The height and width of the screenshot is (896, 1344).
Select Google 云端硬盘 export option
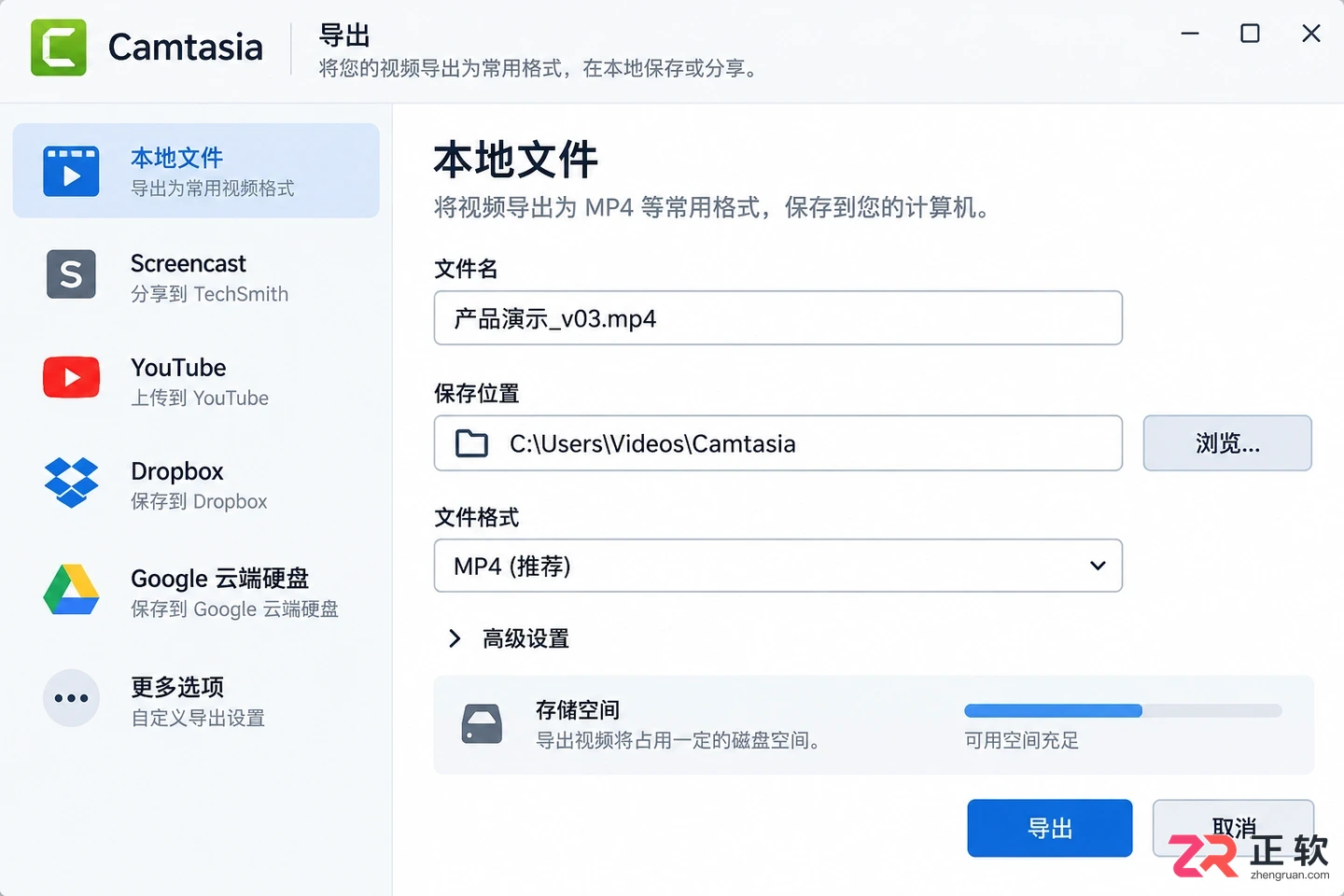pos(196,592)
